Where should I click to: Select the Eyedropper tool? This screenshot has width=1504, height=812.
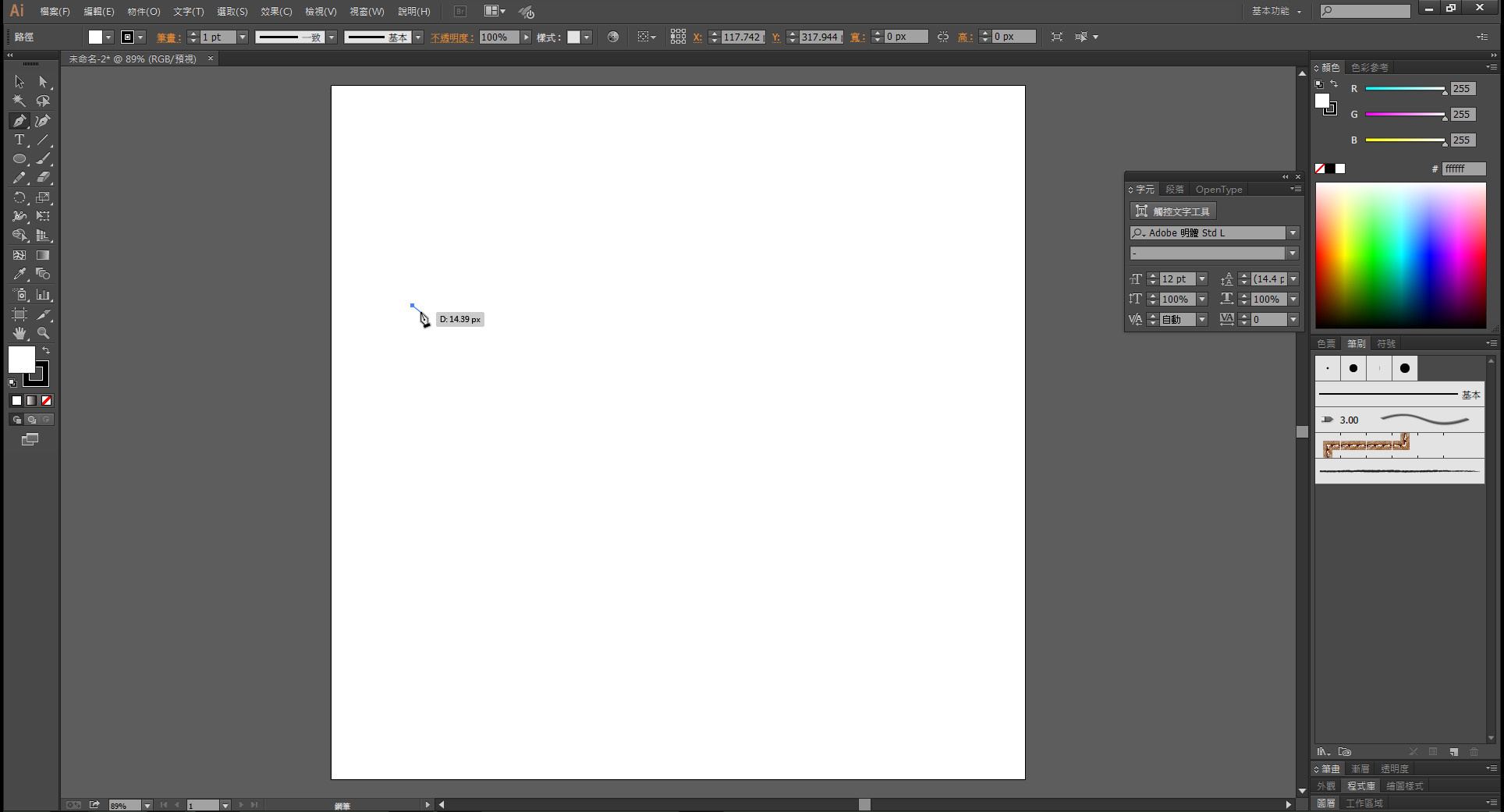coord(20,275)
